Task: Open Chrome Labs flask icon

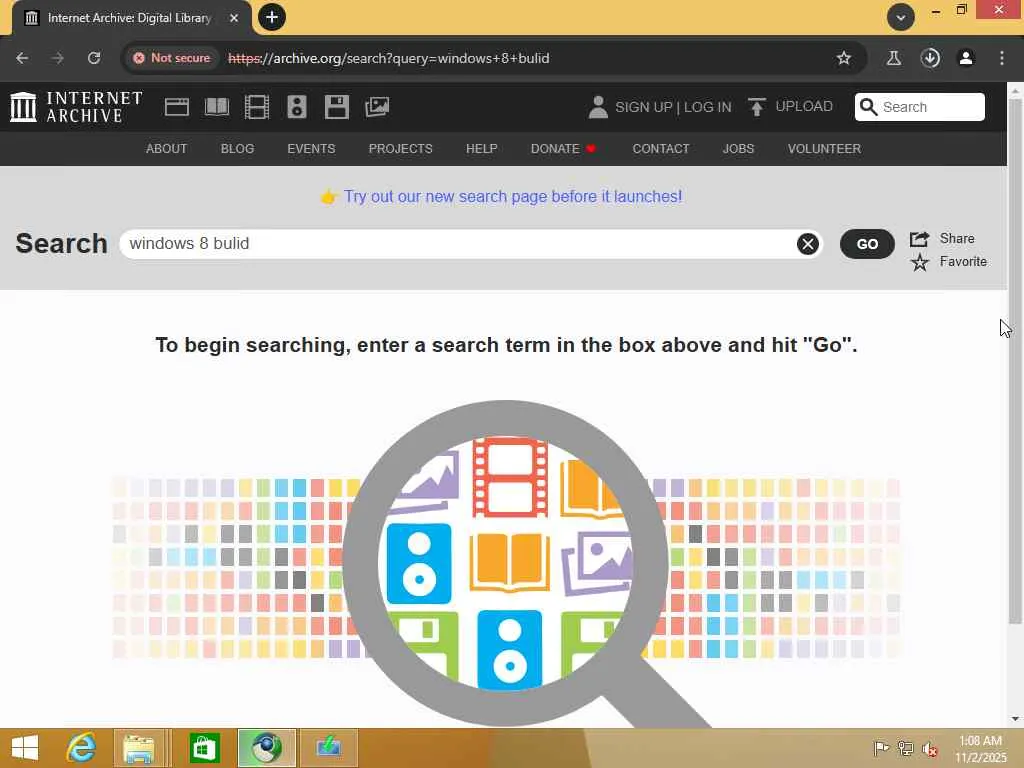Action: tap(893, 58)
